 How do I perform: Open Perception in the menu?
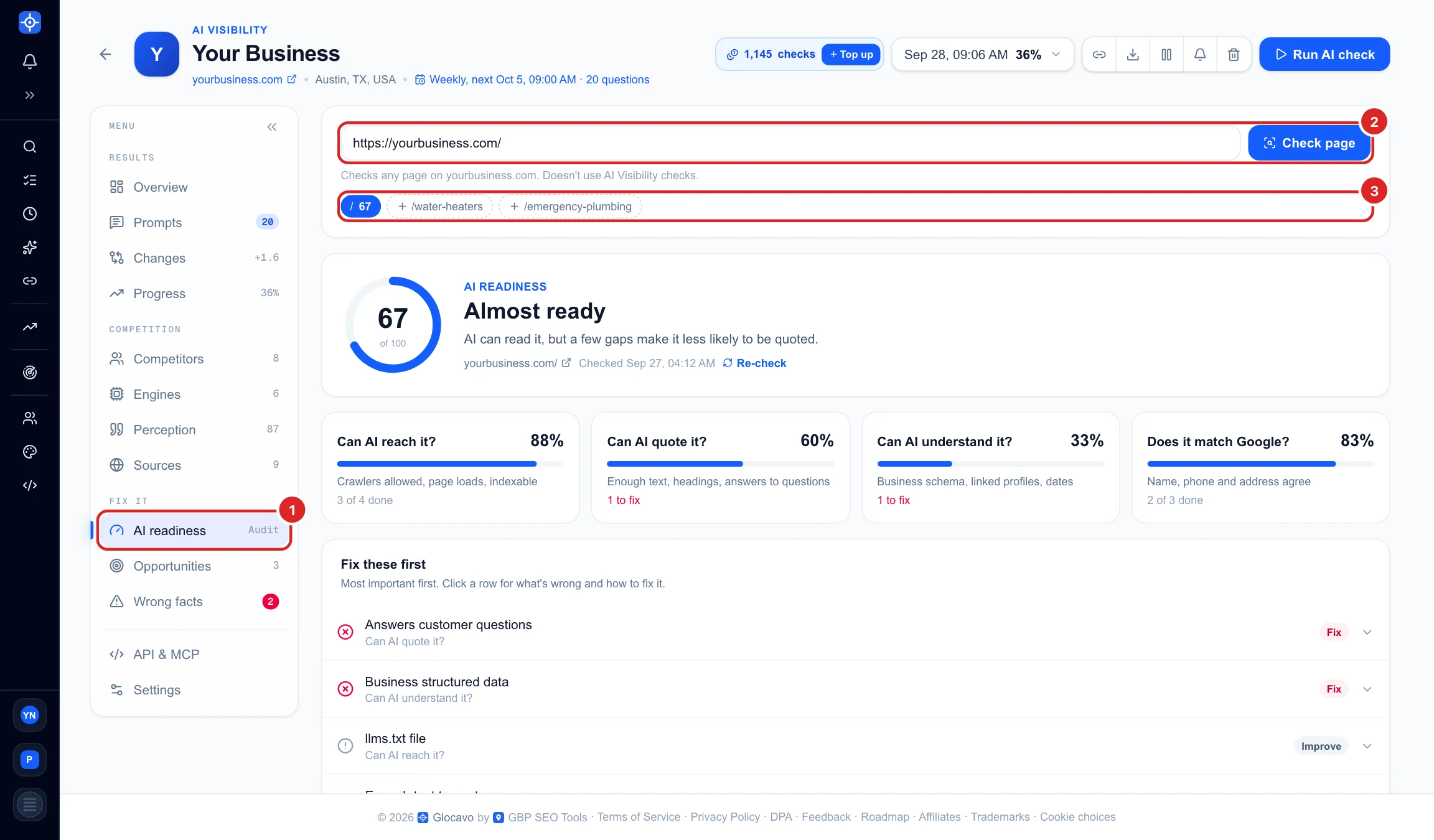point(194,430)
